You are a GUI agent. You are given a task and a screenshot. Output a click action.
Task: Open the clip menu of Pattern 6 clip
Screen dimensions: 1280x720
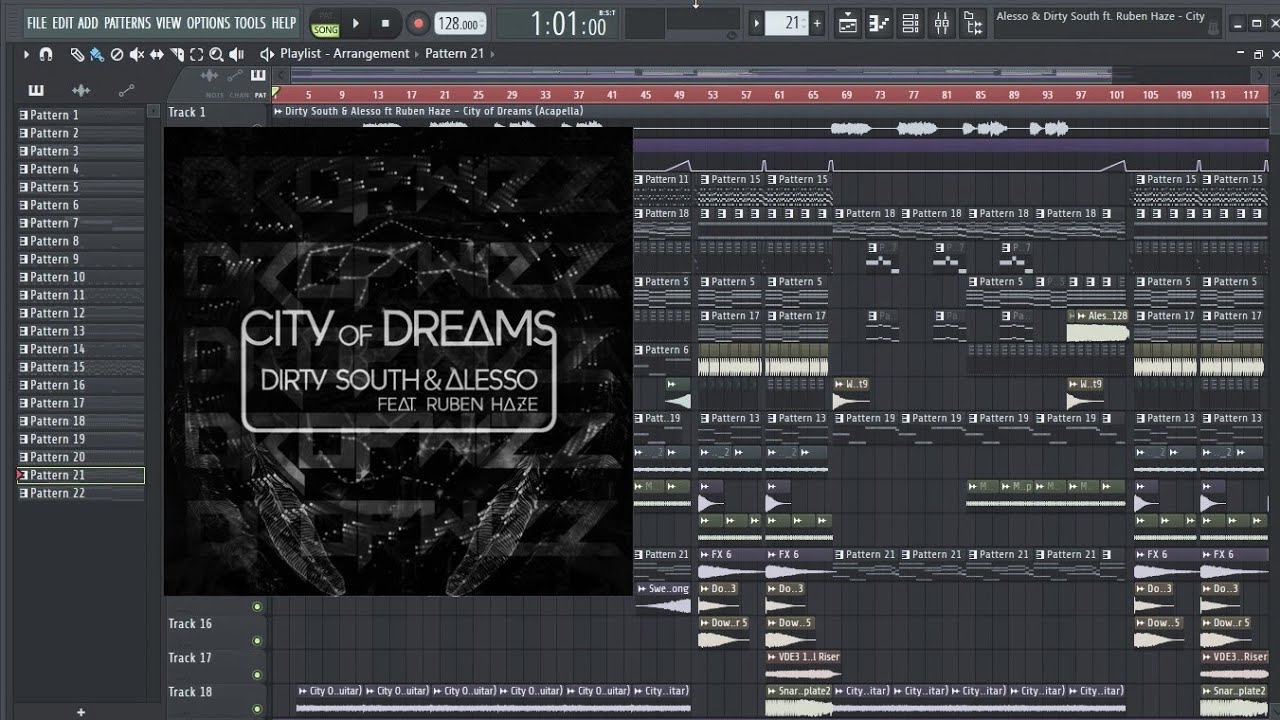[x=639, y=350]
